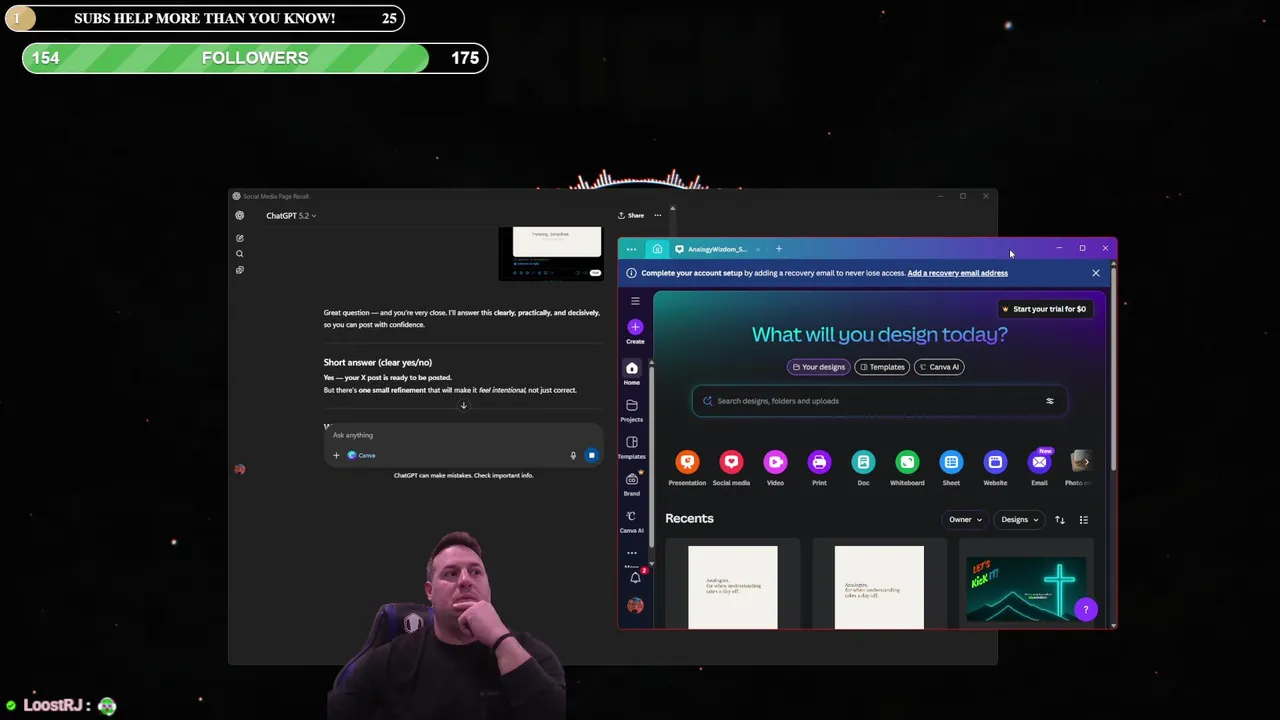Viewport: 1280px width, 720px height.
Task: Open the library icon in ChatGPT sidebar
Action: click(x=240, y=270)
